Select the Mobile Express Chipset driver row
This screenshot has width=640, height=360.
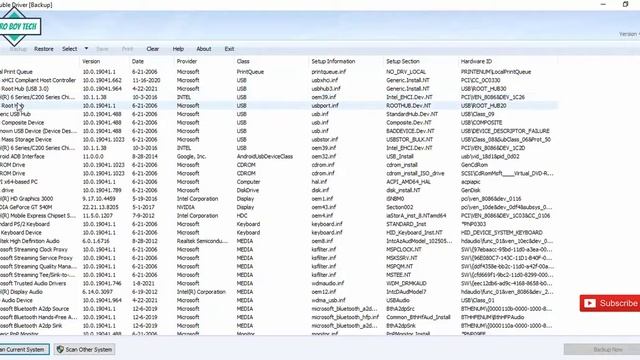[279, 216]
